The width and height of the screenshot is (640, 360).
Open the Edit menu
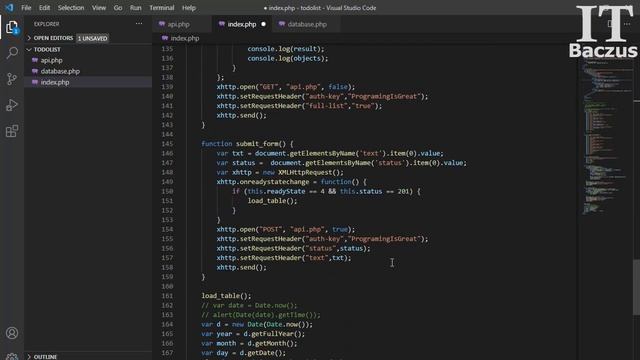coord(44,8)
